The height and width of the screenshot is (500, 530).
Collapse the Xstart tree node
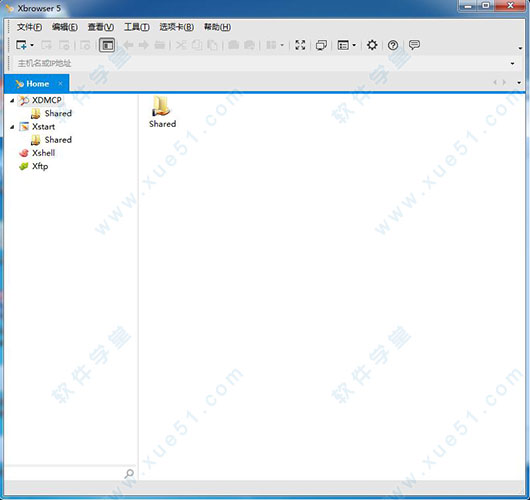pos(12,127)
